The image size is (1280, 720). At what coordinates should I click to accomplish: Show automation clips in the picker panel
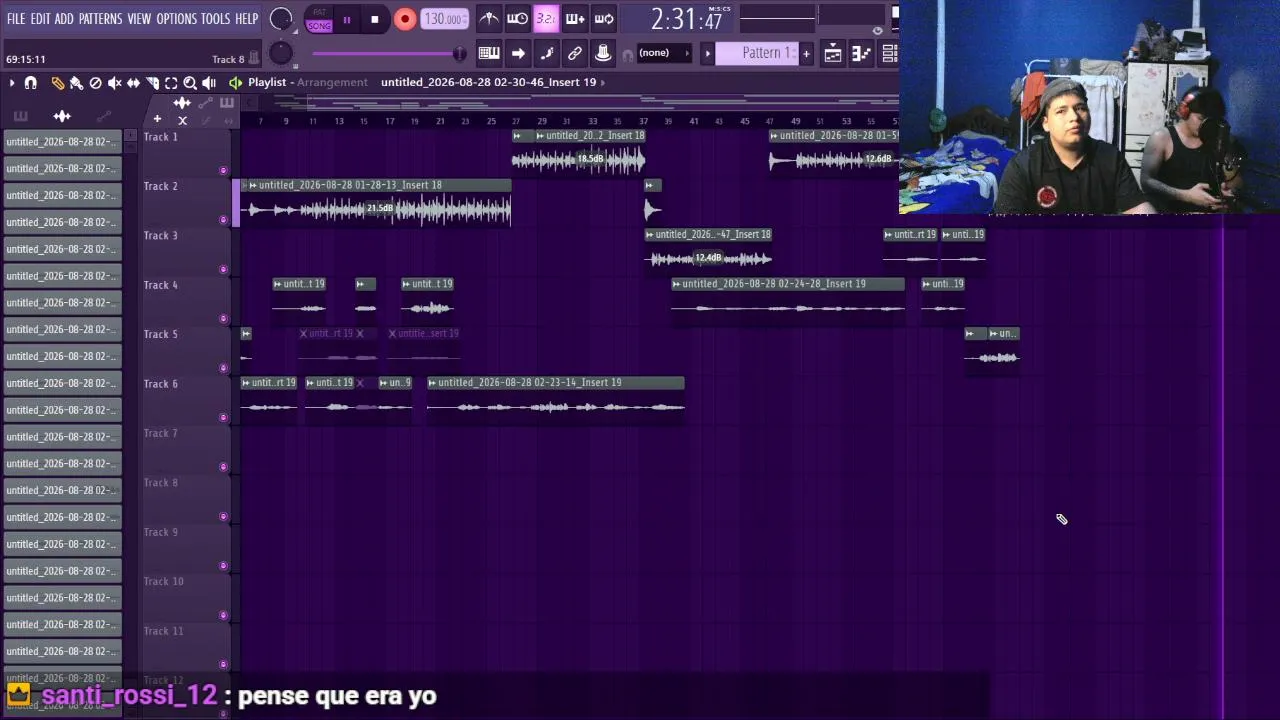[x=104, y=116]
